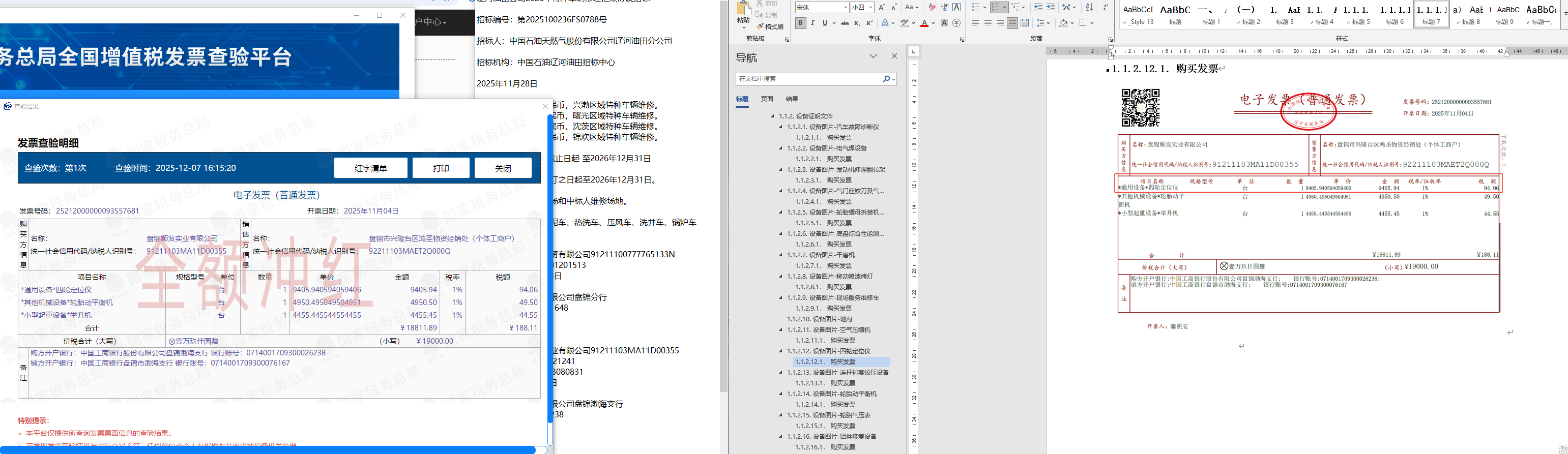This screenshot has height=454, width=1568.
Task: Click the Subscript icon
Action: [x=857, y=23]
